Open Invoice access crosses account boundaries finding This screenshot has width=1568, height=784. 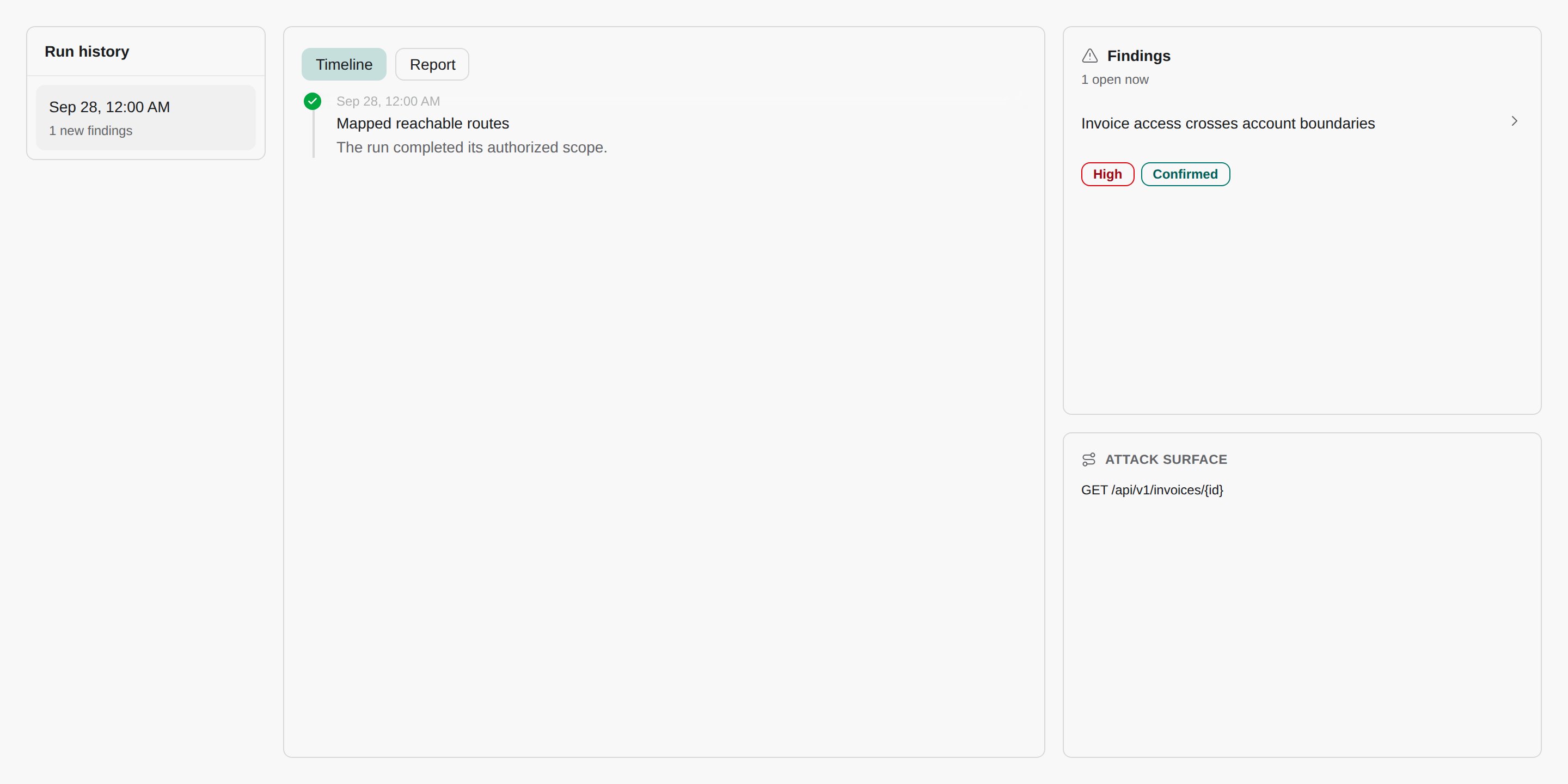pyautogui.click(x=1228, y=124)
